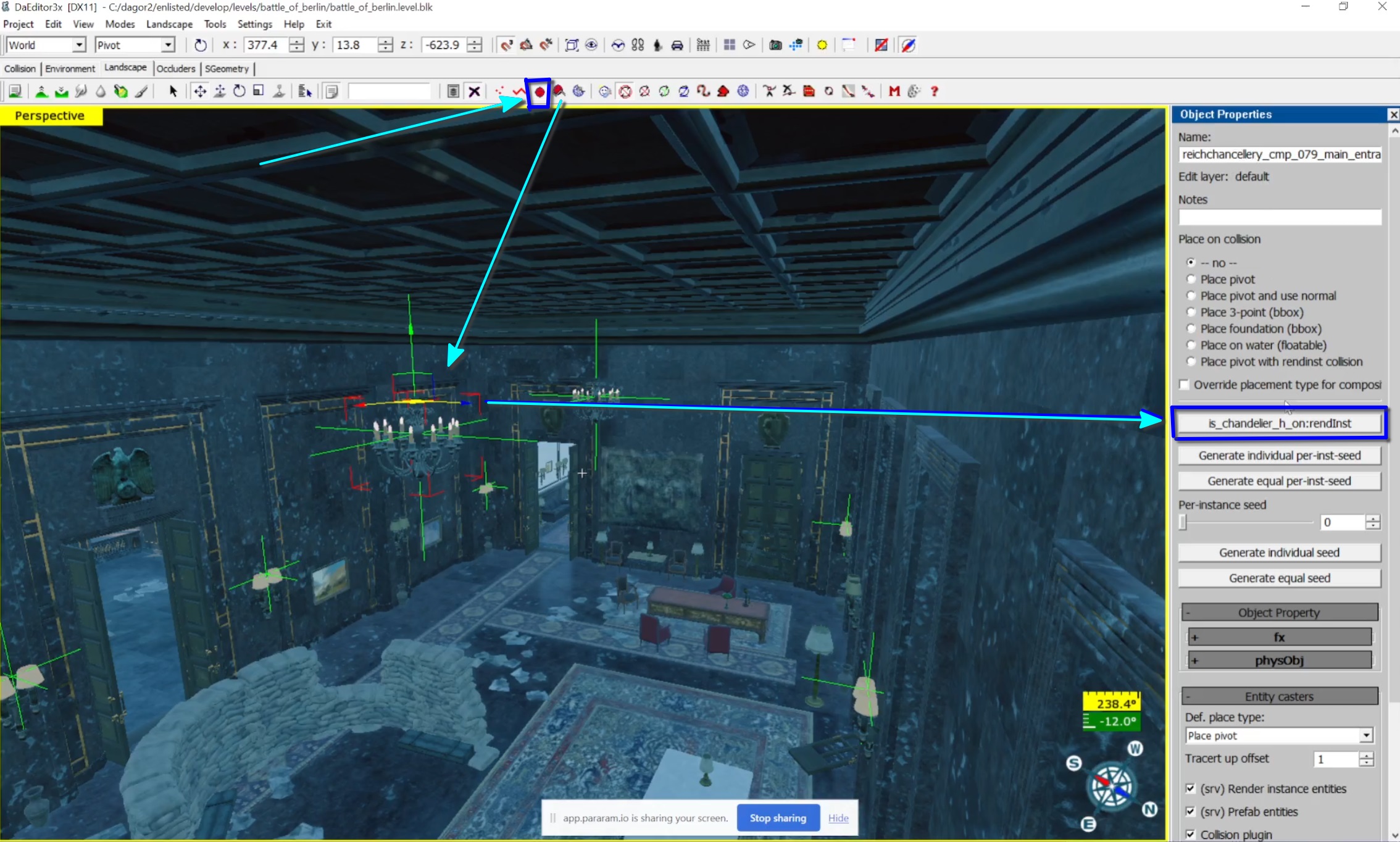Click the is_chandelier_h_on:rendInst button
The width and height of the screenshot is (1400, 842).
[1279, 423]
